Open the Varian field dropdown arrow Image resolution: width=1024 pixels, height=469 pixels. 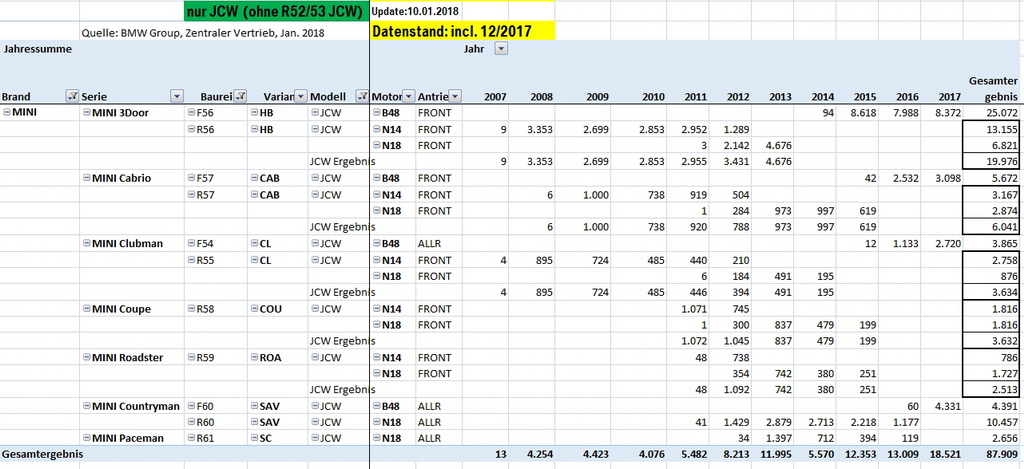300,96
